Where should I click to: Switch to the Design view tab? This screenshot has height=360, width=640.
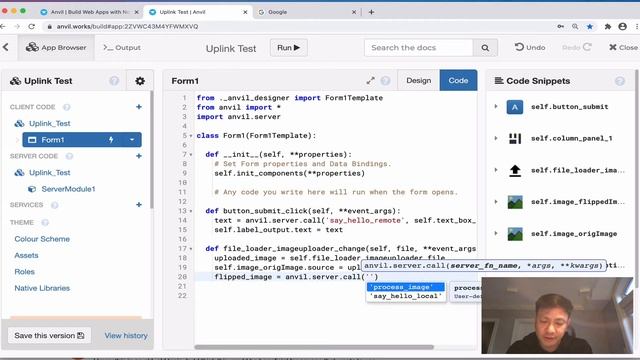418,80
